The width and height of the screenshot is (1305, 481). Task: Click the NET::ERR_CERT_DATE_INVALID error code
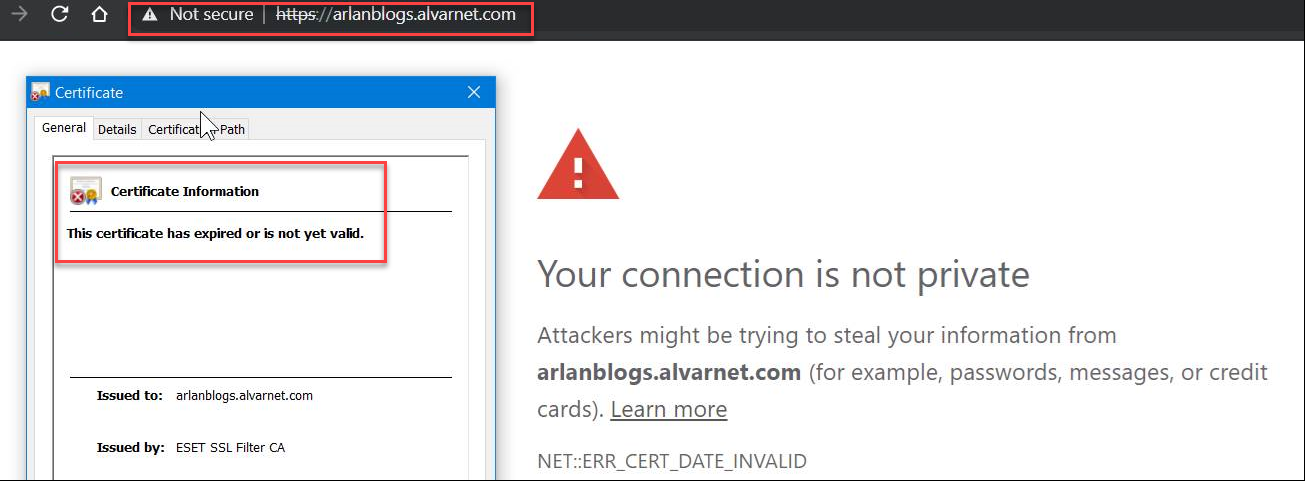point(672,461)
